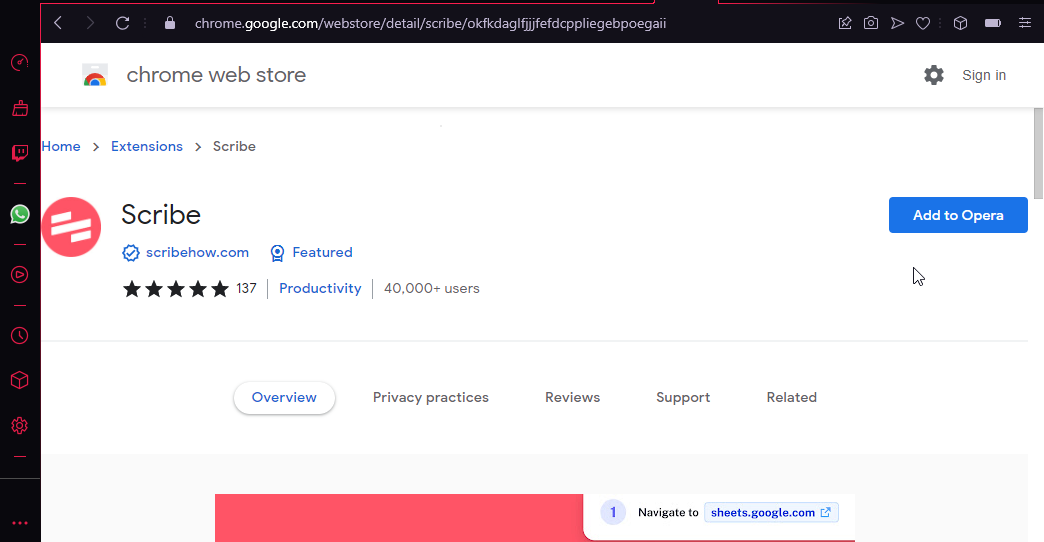Open History clock icon in sidebar
This screenshot has height=542, width=1044.
point(20,336)
